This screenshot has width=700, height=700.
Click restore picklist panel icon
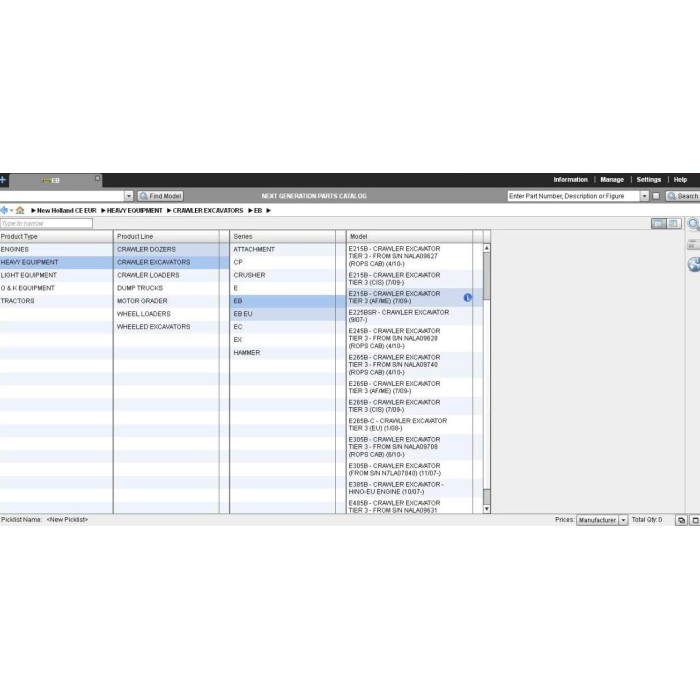click(681, 520)
